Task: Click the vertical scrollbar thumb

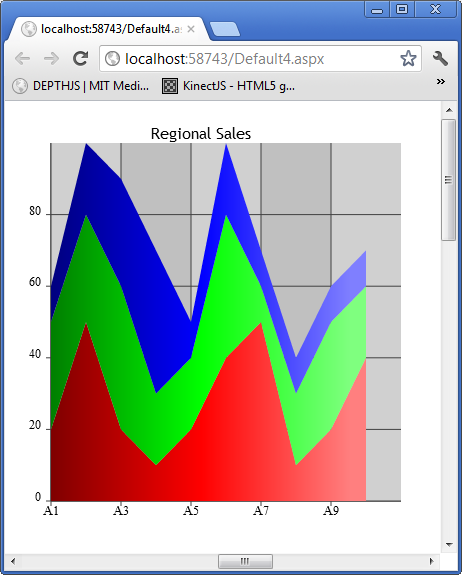Action: (x=449, y=180)
